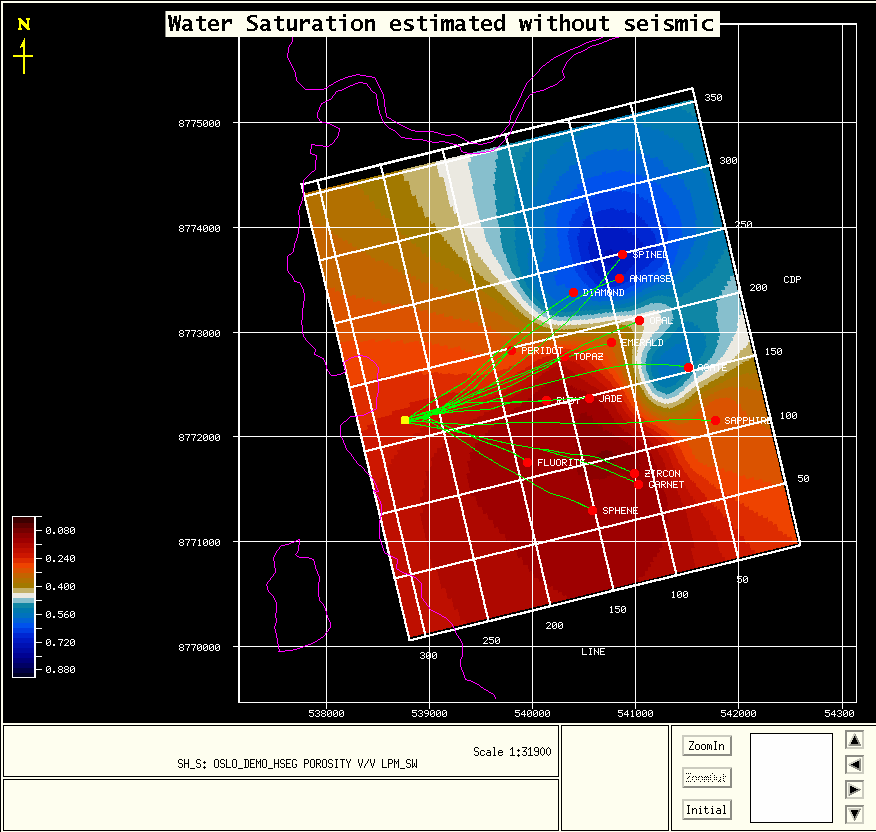Select the SPHENE well marker
The width and height of the screenshot is (876, 832).
point(593,511)
